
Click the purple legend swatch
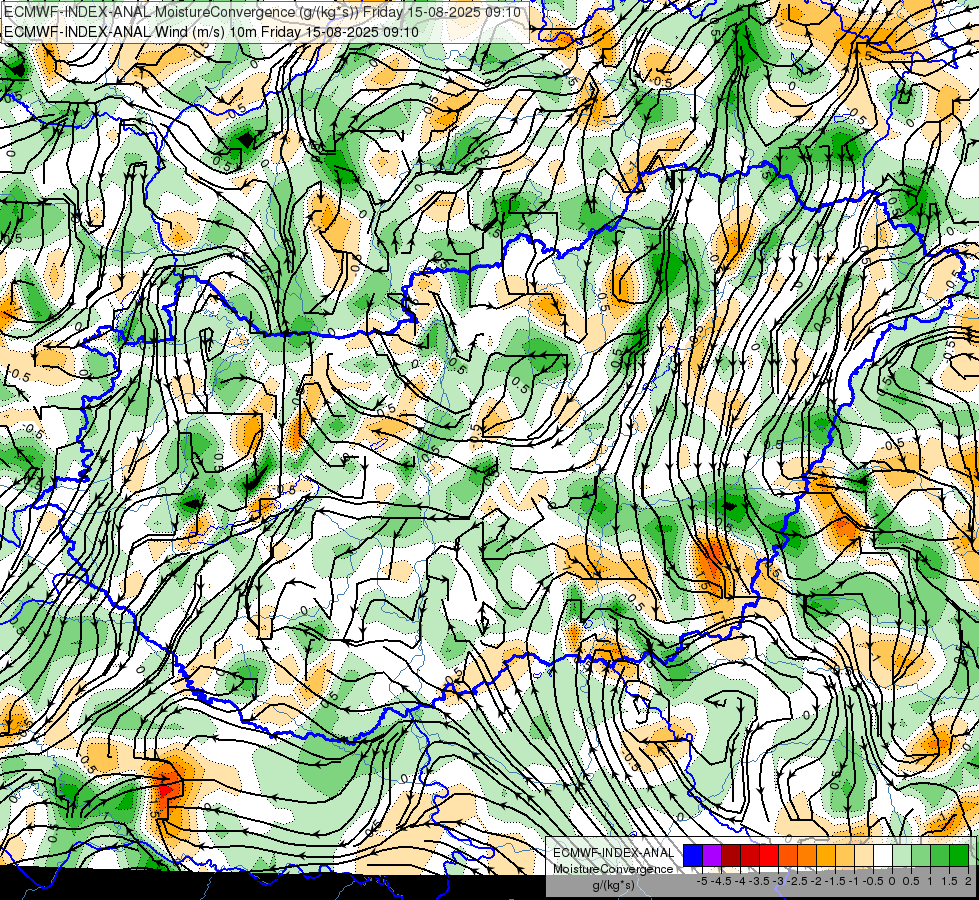[712, 856]
